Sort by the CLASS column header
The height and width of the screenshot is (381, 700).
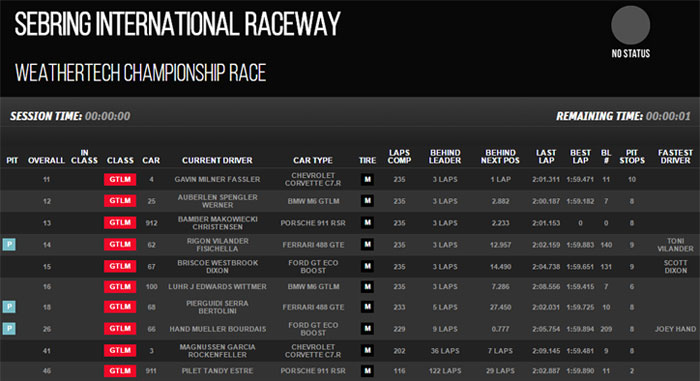point(120,160)
